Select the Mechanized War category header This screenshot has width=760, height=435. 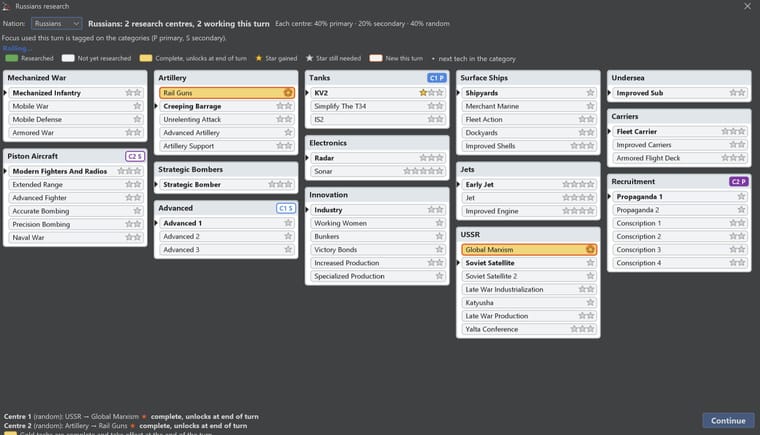click(75, 78)
